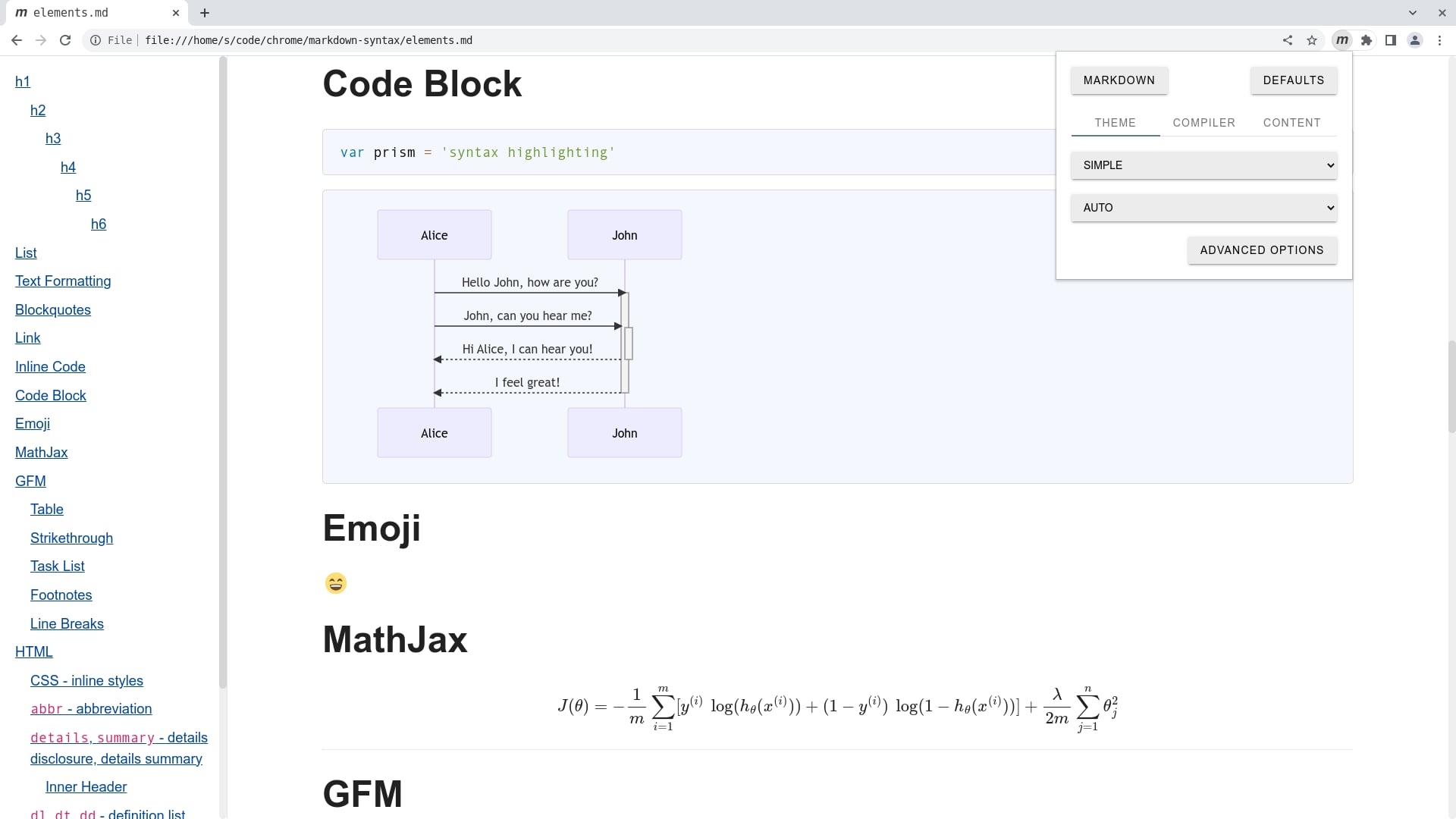Expand the AUTO width dropdown
1456x819 pixels.
point(1203,208)
